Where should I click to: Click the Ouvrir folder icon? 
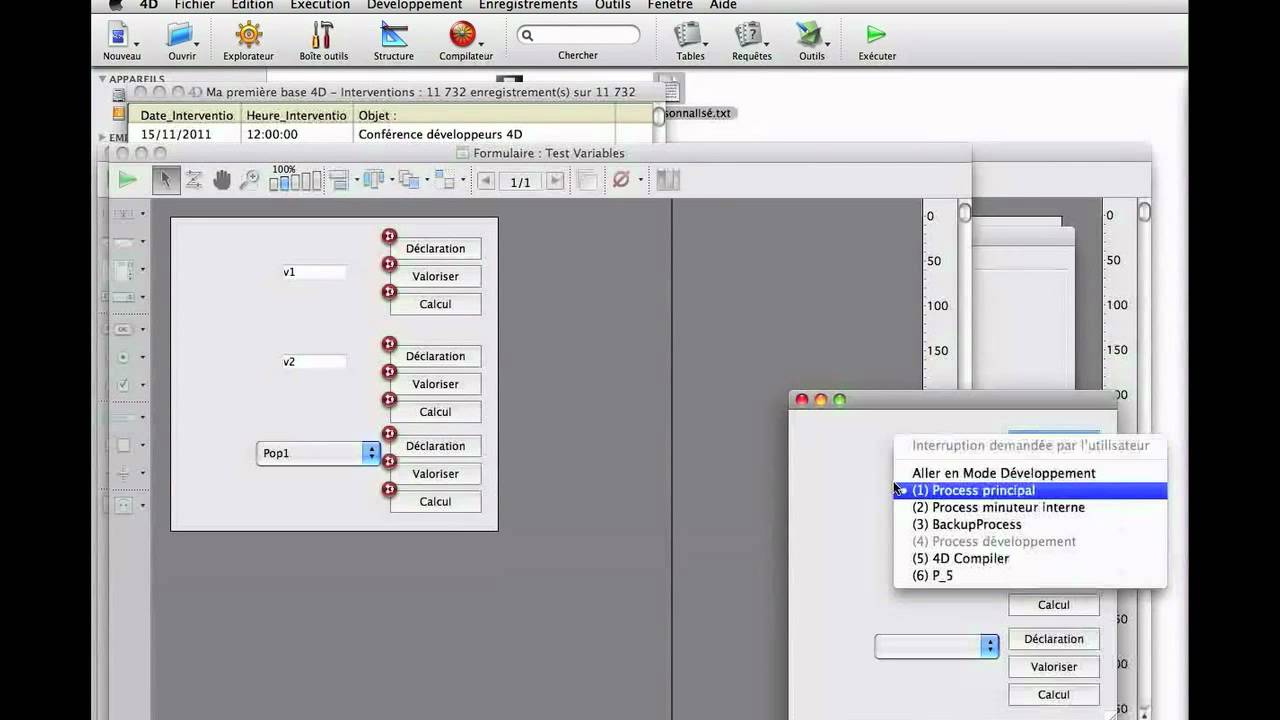click(181, 35)
